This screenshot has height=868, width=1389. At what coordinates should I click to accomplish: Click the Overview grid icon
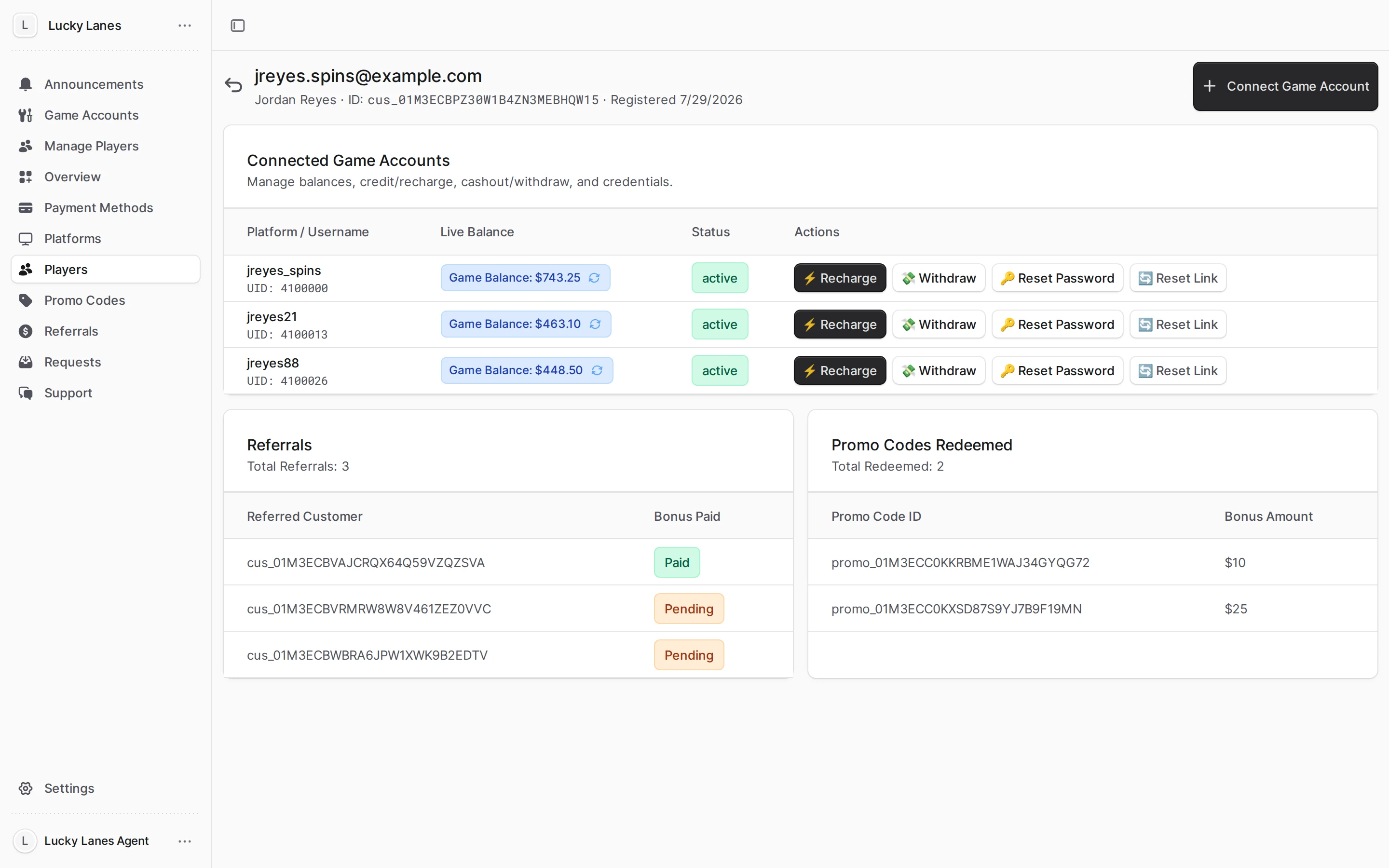click(x=25, y=177)
